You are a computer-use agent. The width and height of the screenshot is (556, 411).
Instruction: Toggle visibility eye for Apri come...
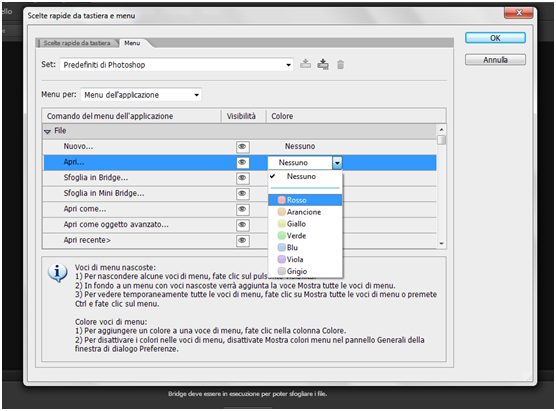243,209
